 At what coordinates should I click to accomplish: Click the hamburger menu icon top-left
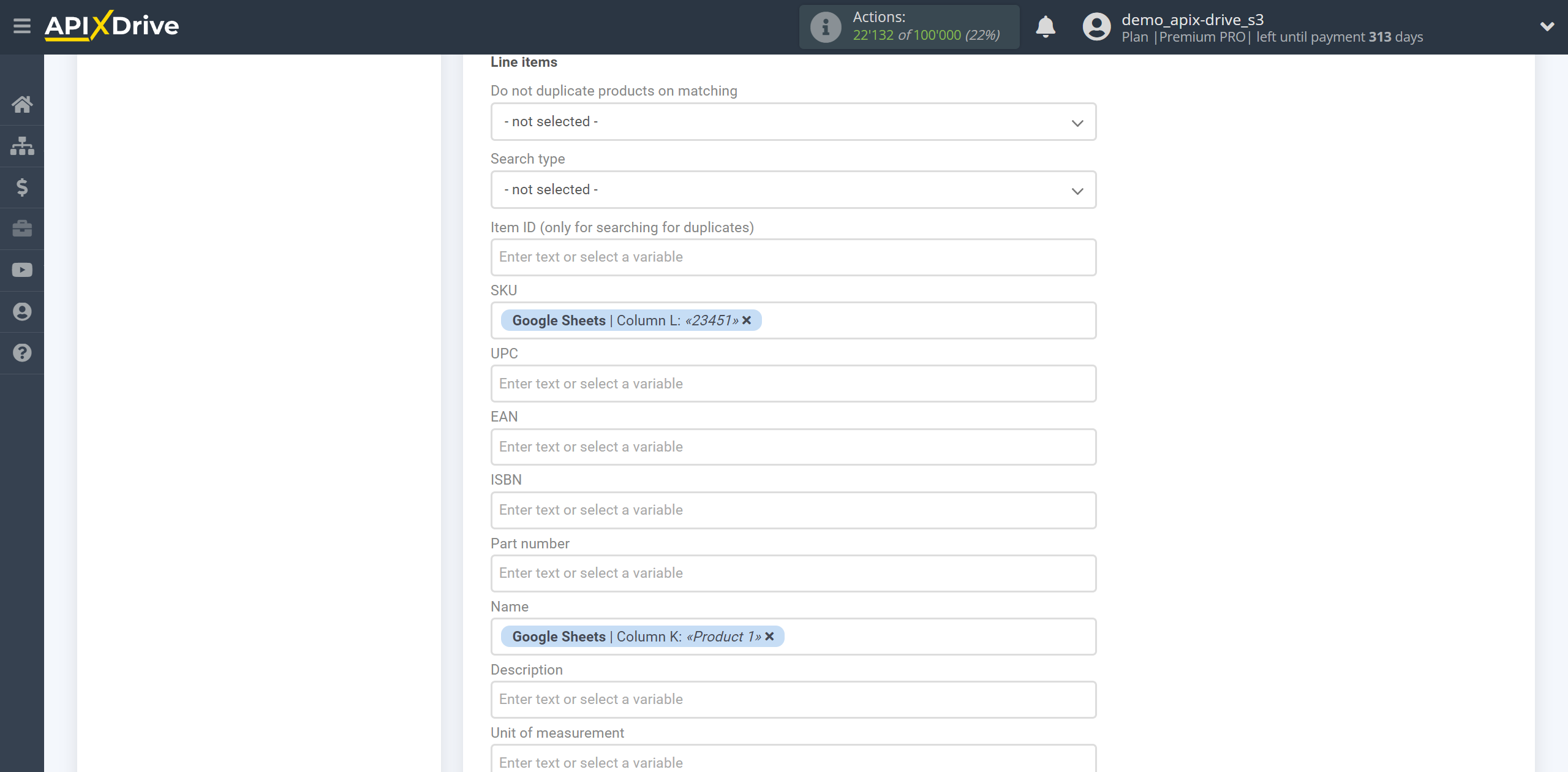pos(22,26)
